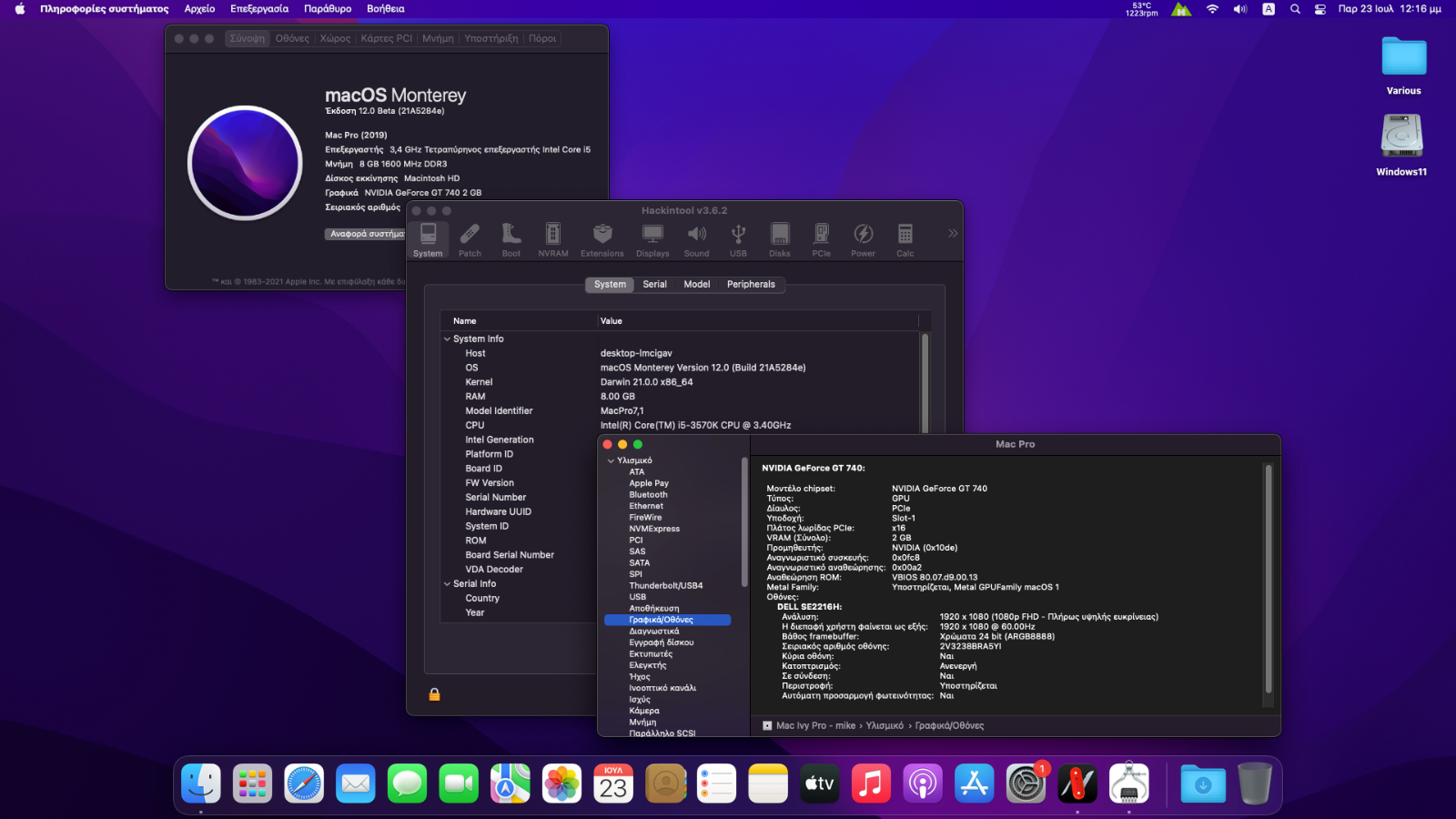The image size is (1456, 819).
Task: Open the Trash in the Dock
Action: [1254, 783]
